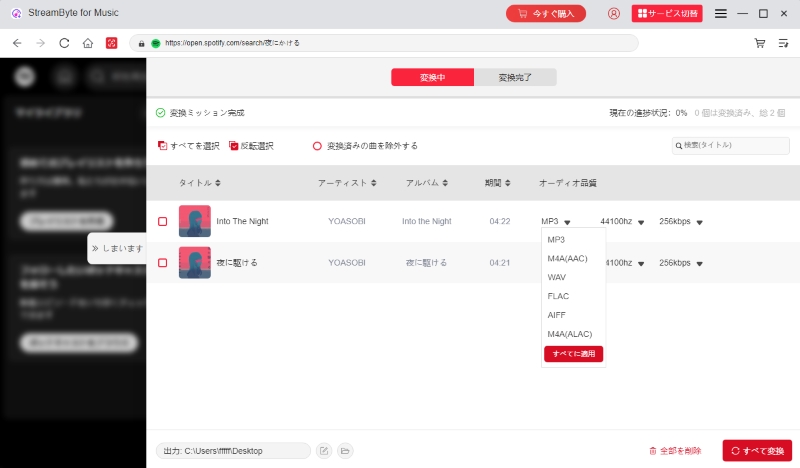Sort by タイトル column arrows
Image resolution: width=800 pixels, height=468 pixels.
coord(218,183)
